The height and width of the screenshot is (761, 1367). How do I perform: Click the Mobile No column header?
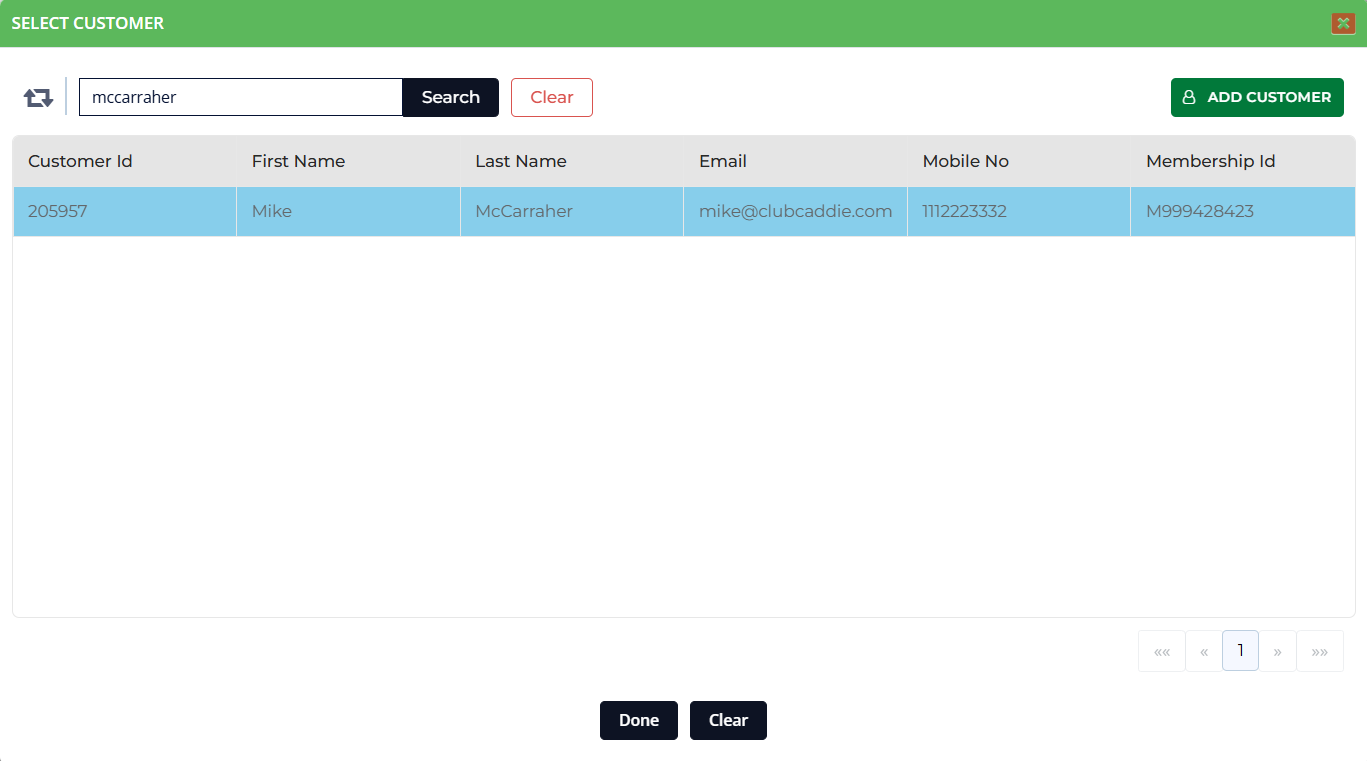[x=965, y=161]
